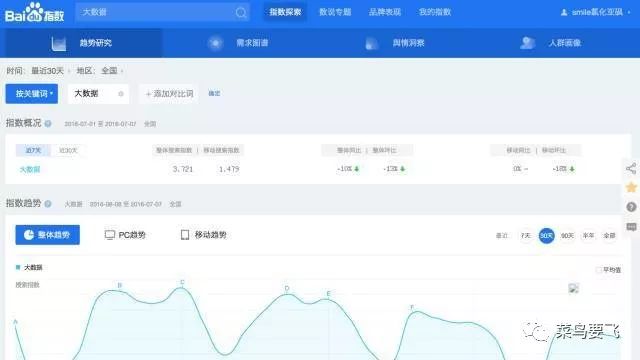Click the 1,479 mobile search index value

coord(229,169)
